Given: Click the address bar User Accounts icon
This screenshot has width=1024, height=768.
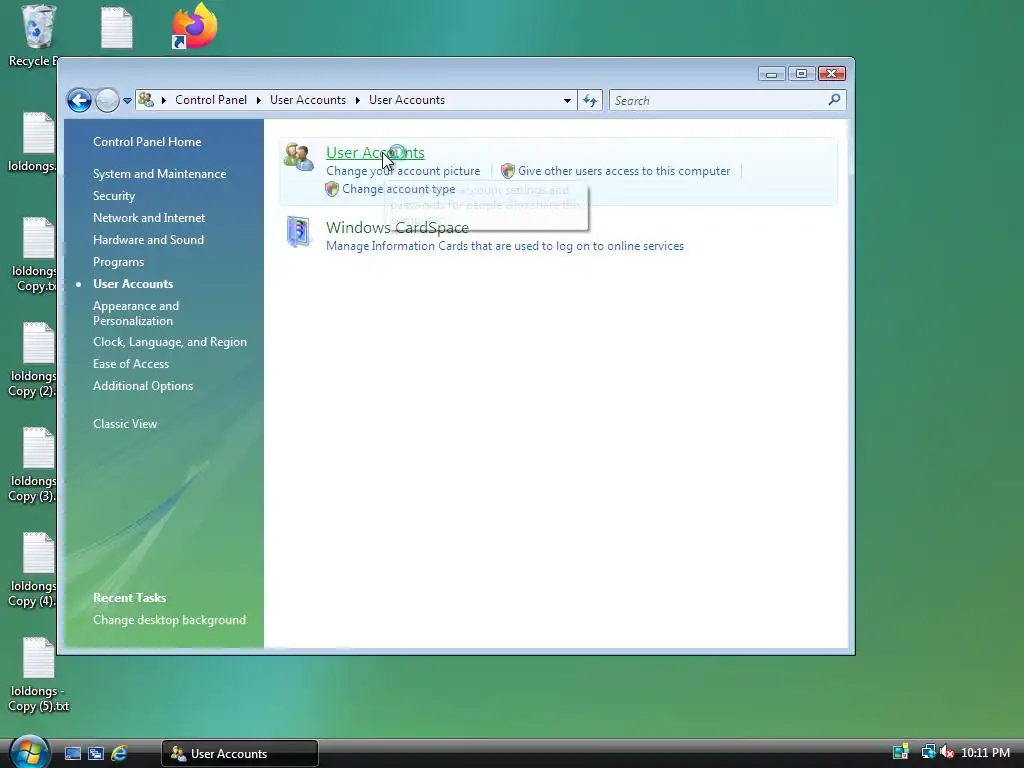Looking at the screenshot, I should pyautogui.click(x=146, y=100).
